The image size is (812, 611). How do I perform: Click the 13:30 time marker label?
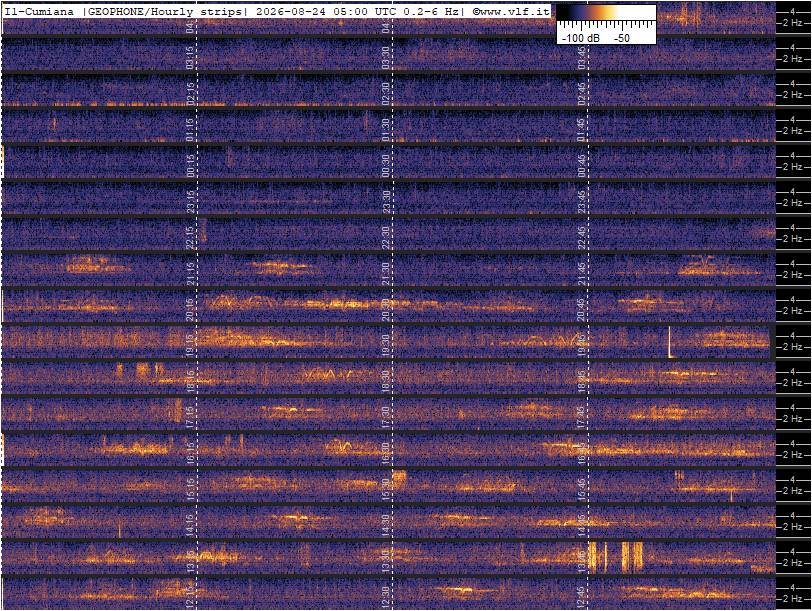click(x=386, y=561)
